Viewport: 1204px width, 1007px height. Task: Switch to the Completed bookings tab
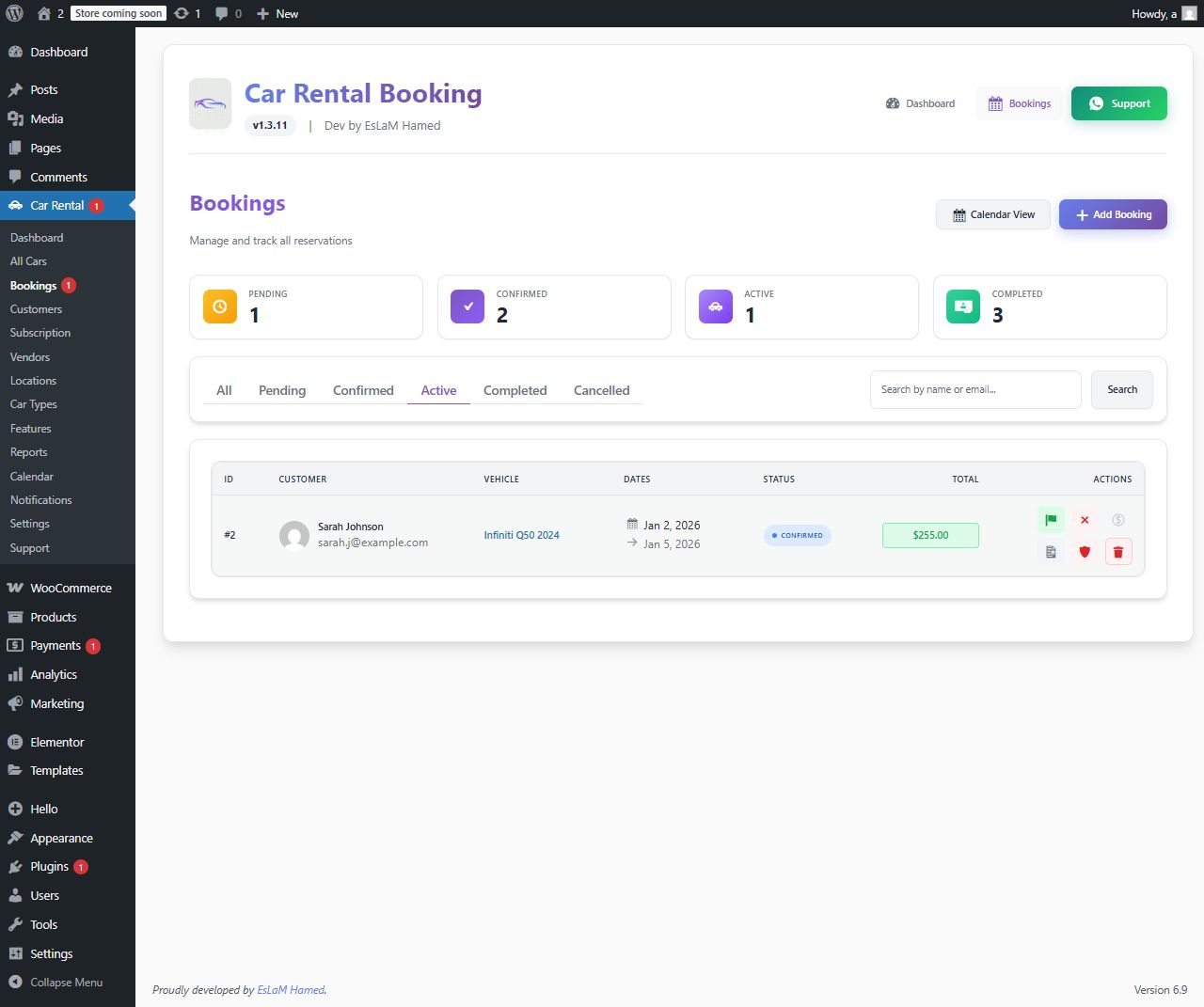515,390
